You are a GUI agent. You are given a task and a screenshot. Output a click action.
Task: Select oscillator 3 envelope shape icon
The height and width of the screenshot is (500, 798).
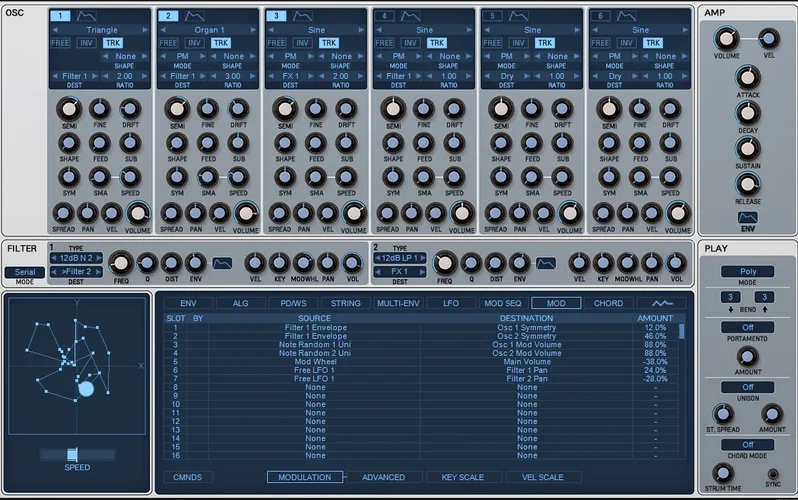point(303,16)
